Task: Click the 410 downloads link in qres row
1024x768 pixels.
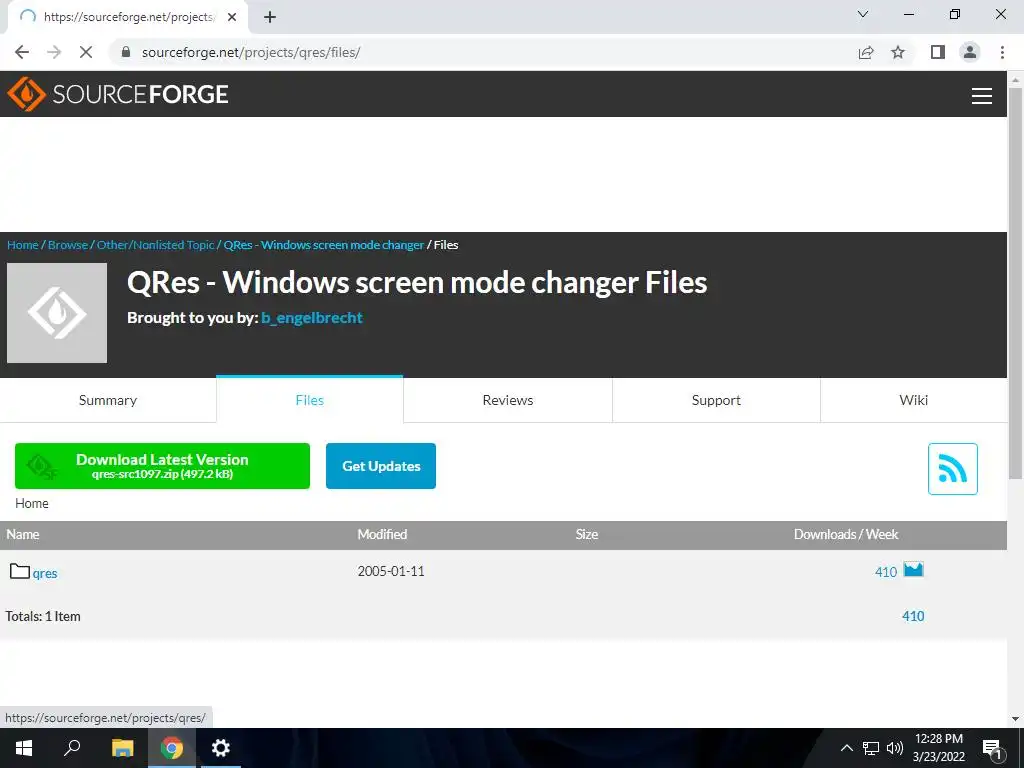Action: [886, 572]
